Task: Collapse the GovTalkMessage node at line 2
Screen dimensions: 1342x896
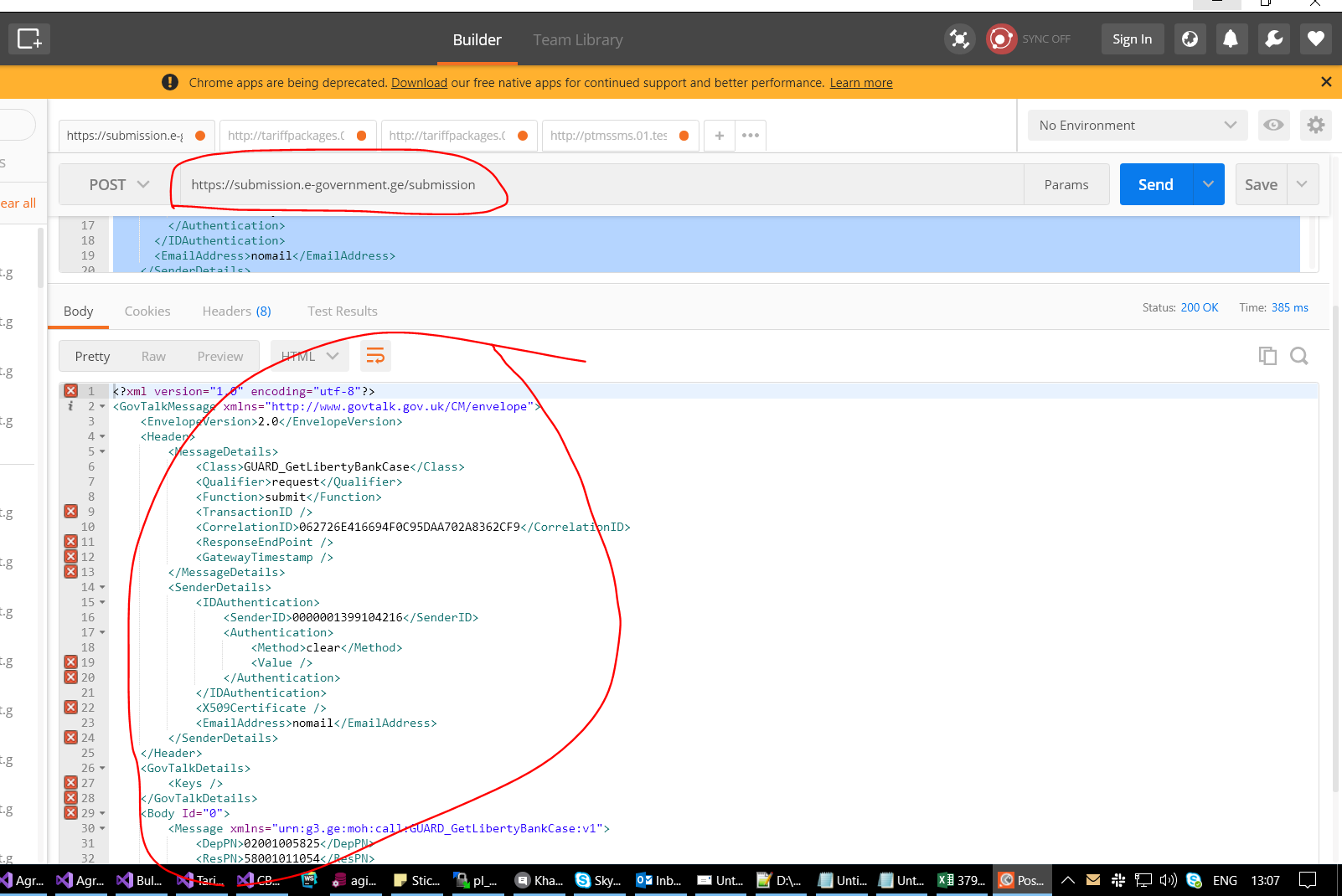Action: [102, 407]
